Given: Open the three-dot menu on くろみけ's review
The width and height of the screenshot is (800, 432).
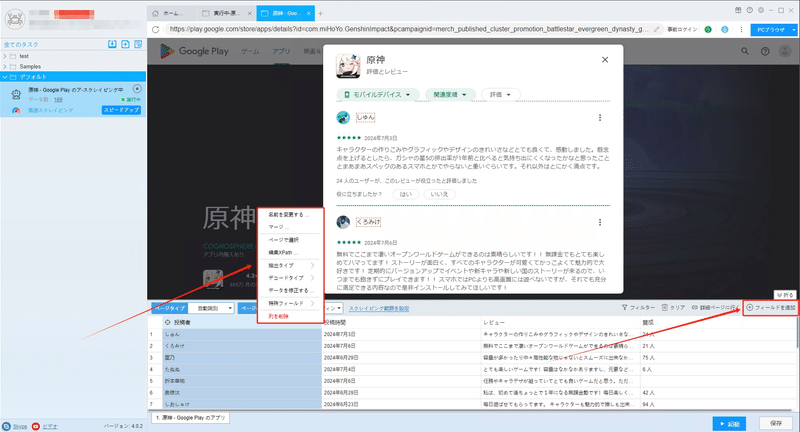Looking at the screenshot, I should click(599, 222).
